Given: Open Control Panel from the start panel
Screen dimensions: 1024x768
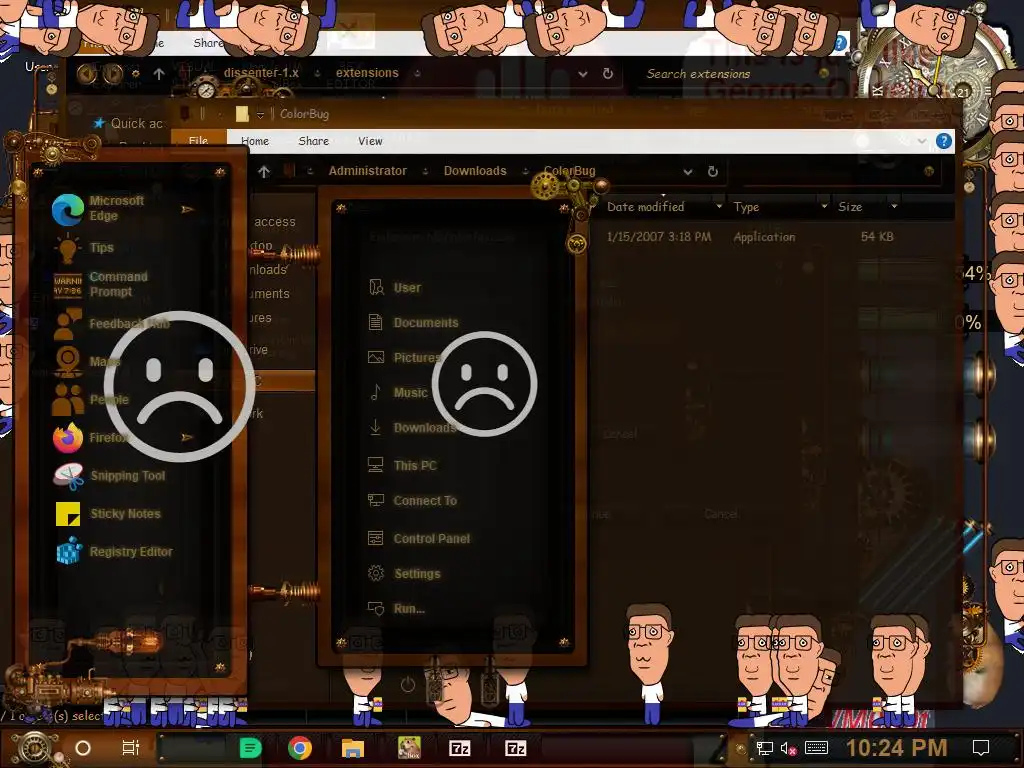Looking at the screenshot, I should 419,539.
